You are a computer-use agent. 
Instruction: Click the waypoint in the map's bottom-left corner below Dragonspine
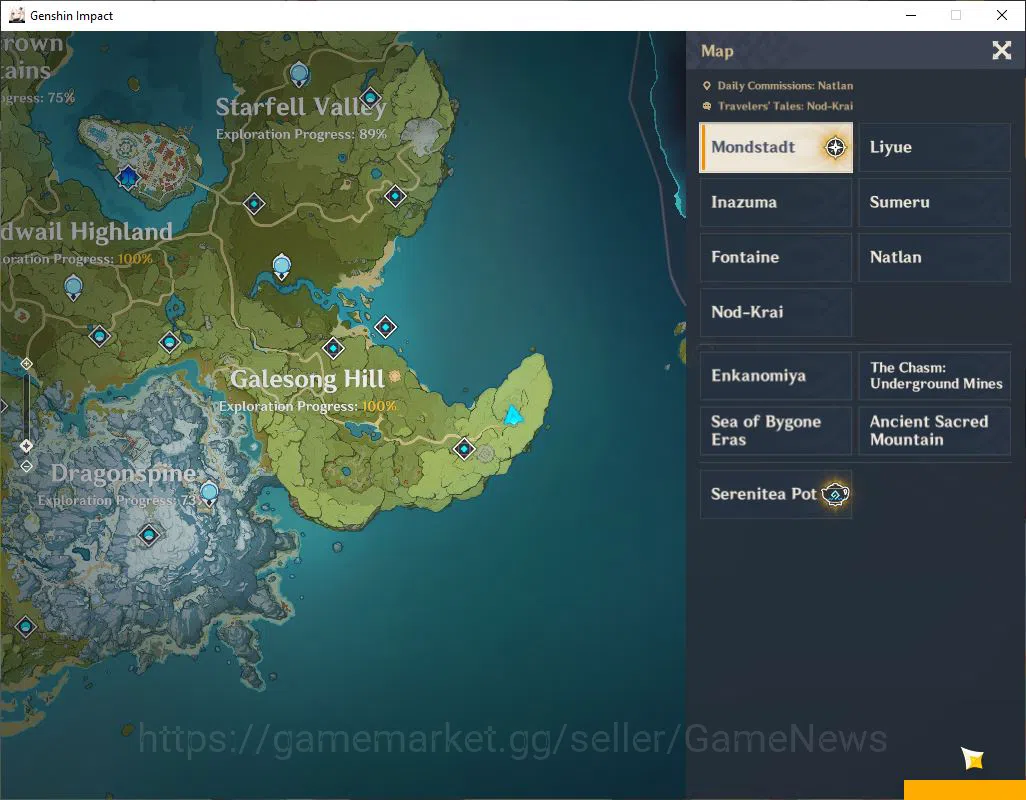pyautogui.click(x=26, y=627)
